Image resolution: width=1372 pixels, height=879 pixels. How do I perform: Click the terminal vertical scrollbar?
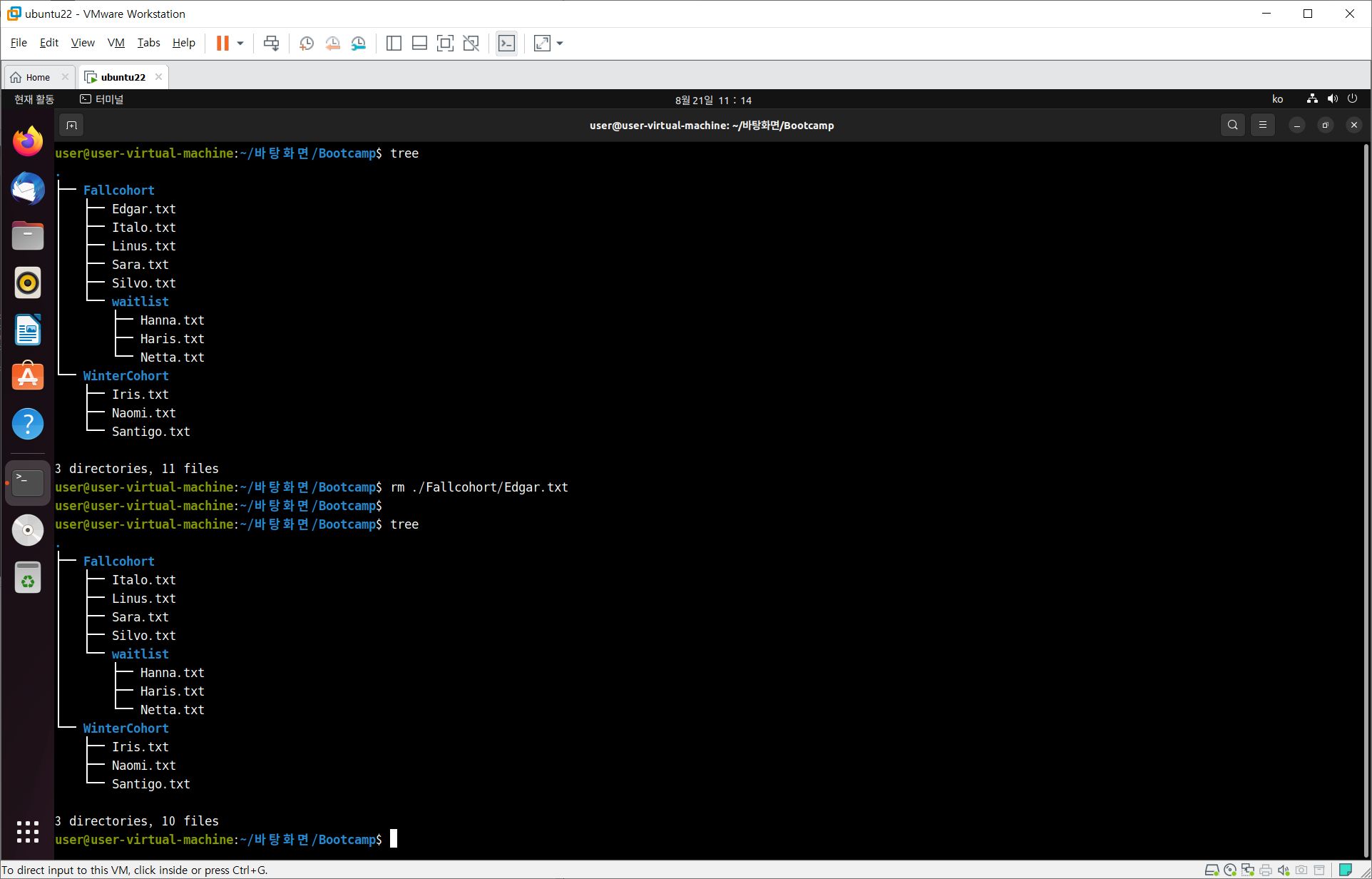pos(1366,499)
